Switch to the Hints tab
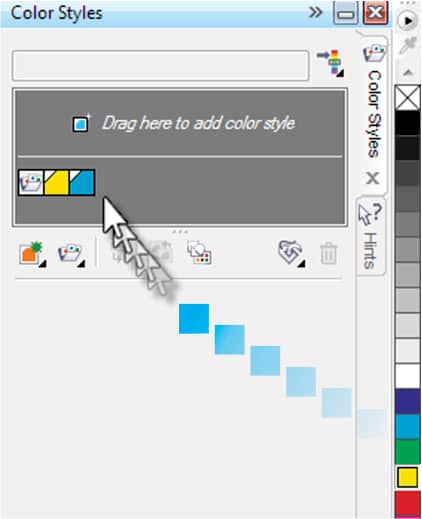The height and width of the screenshot is (519, 422). coord(369,235)
